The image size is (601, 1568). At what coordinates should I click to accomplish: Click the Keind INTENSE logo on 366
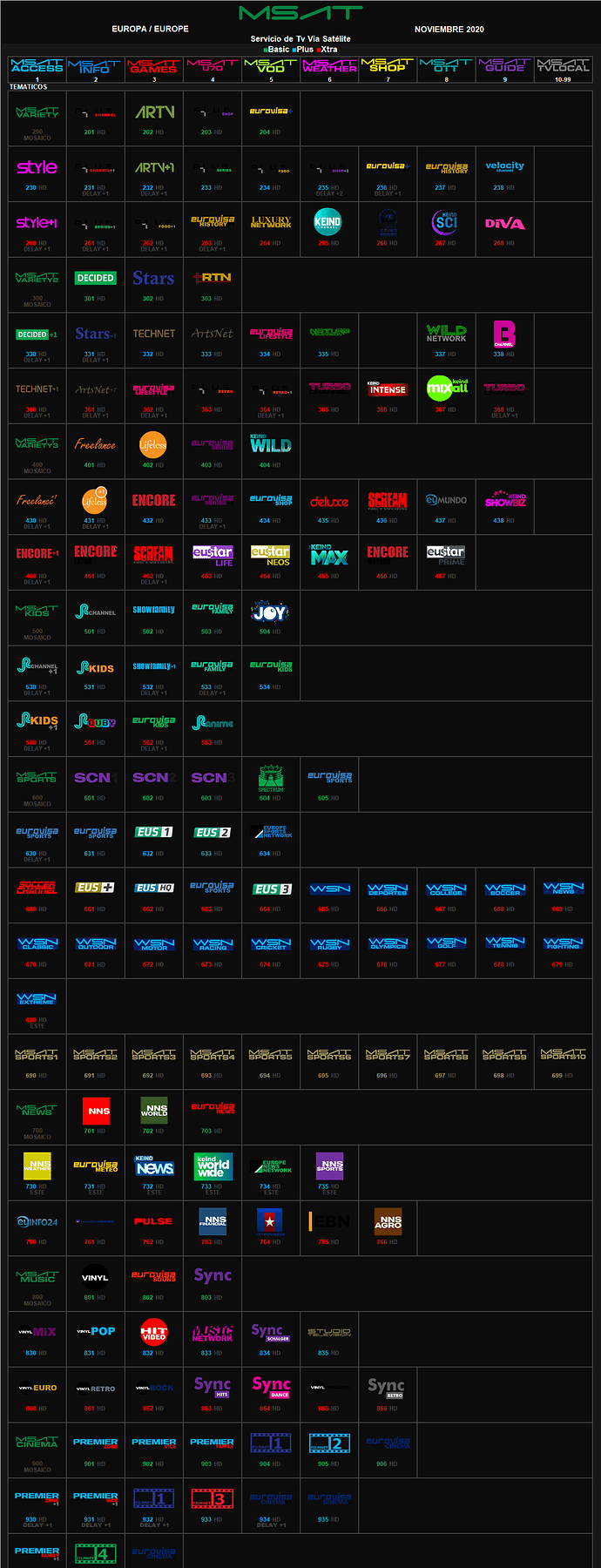(388, 388)
